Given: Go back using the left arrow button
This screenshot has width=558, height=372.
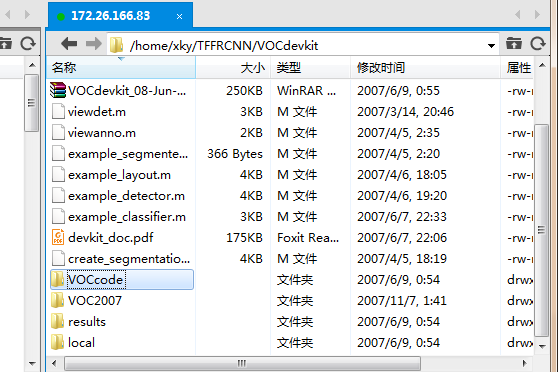Looking at the screenshot, I should (69, 44).
